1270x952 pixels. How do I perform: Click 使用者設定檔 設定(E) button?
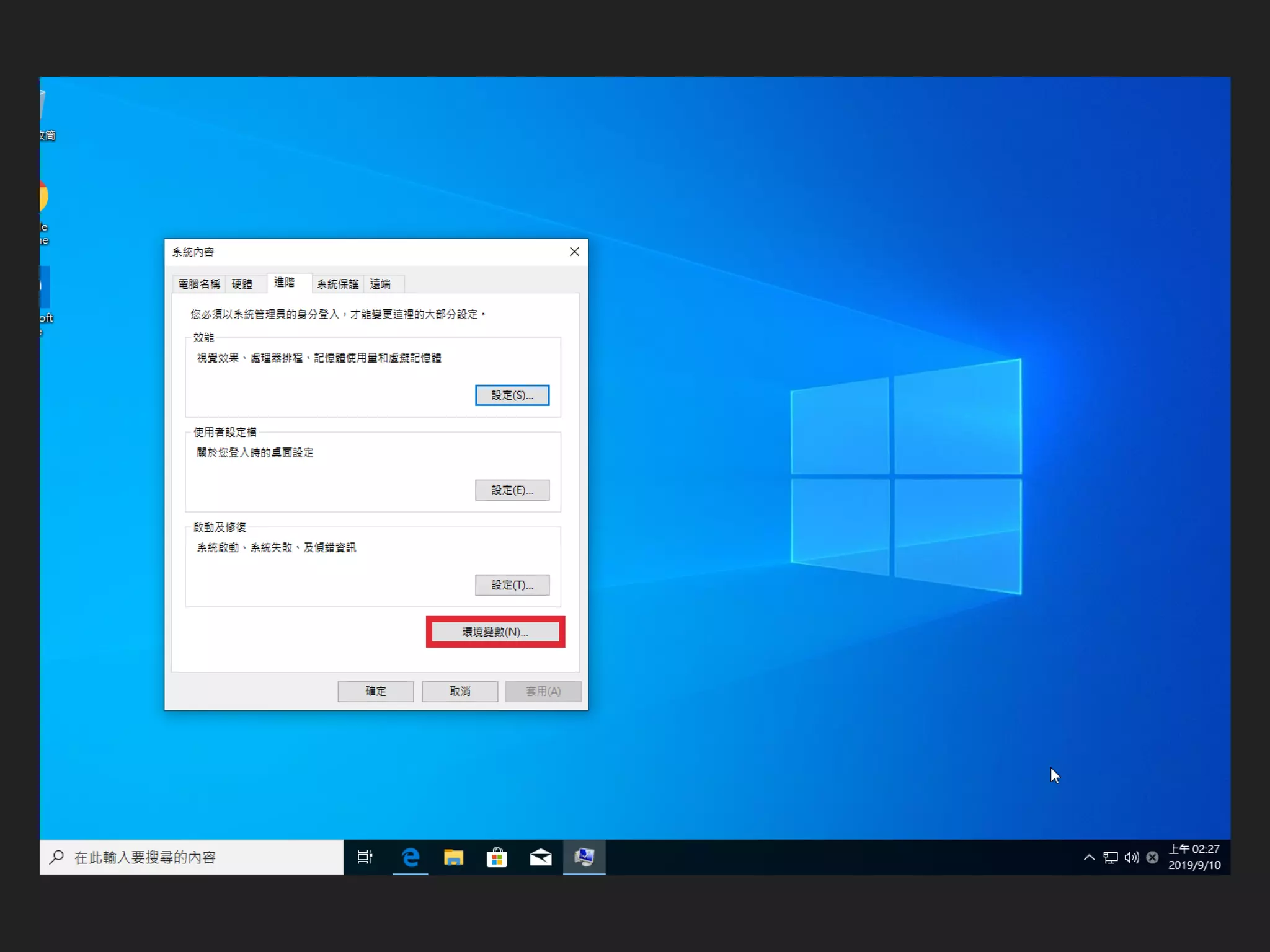pyautogui.click(x=512, y=490)
